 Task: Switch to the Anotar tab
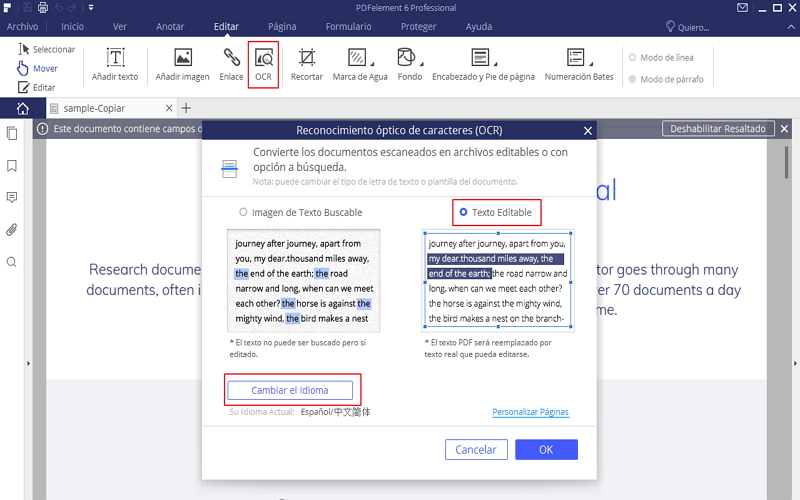[170, 27]
